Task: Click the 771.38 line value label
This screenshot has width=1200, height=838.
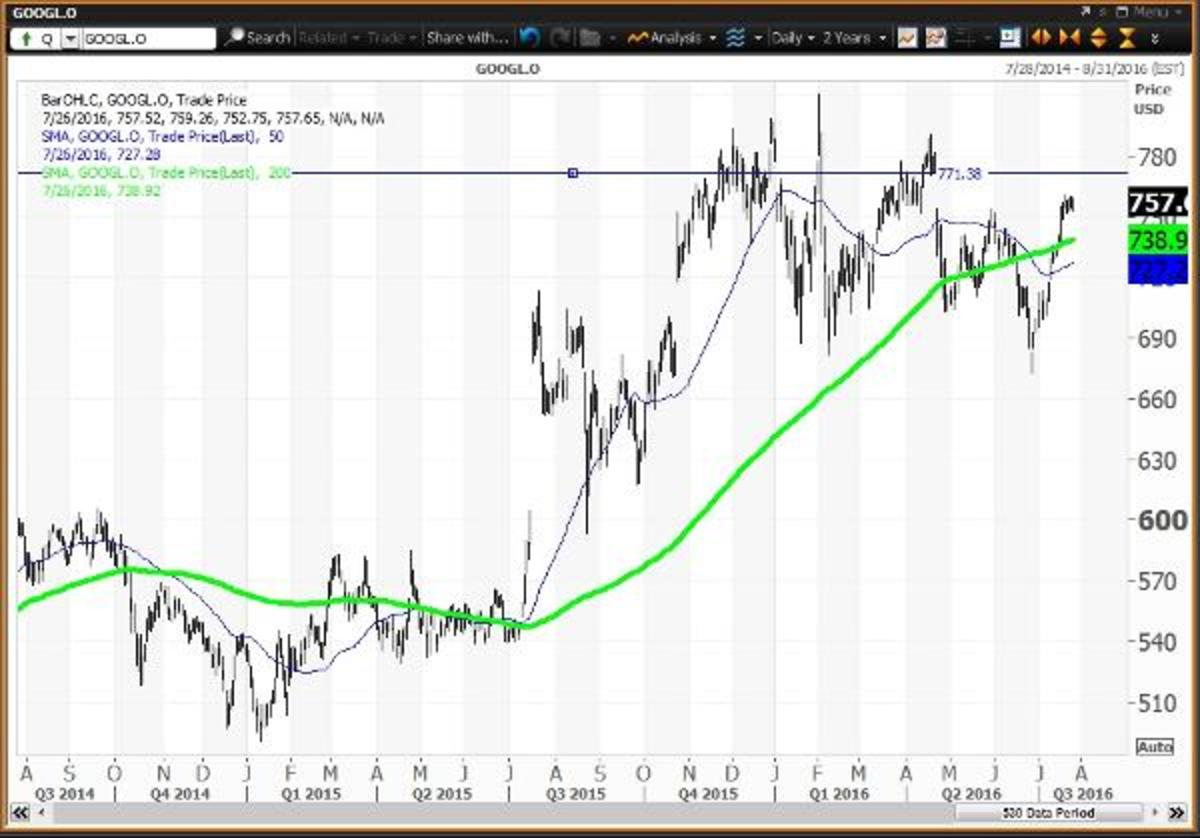Action: (959, 173)
